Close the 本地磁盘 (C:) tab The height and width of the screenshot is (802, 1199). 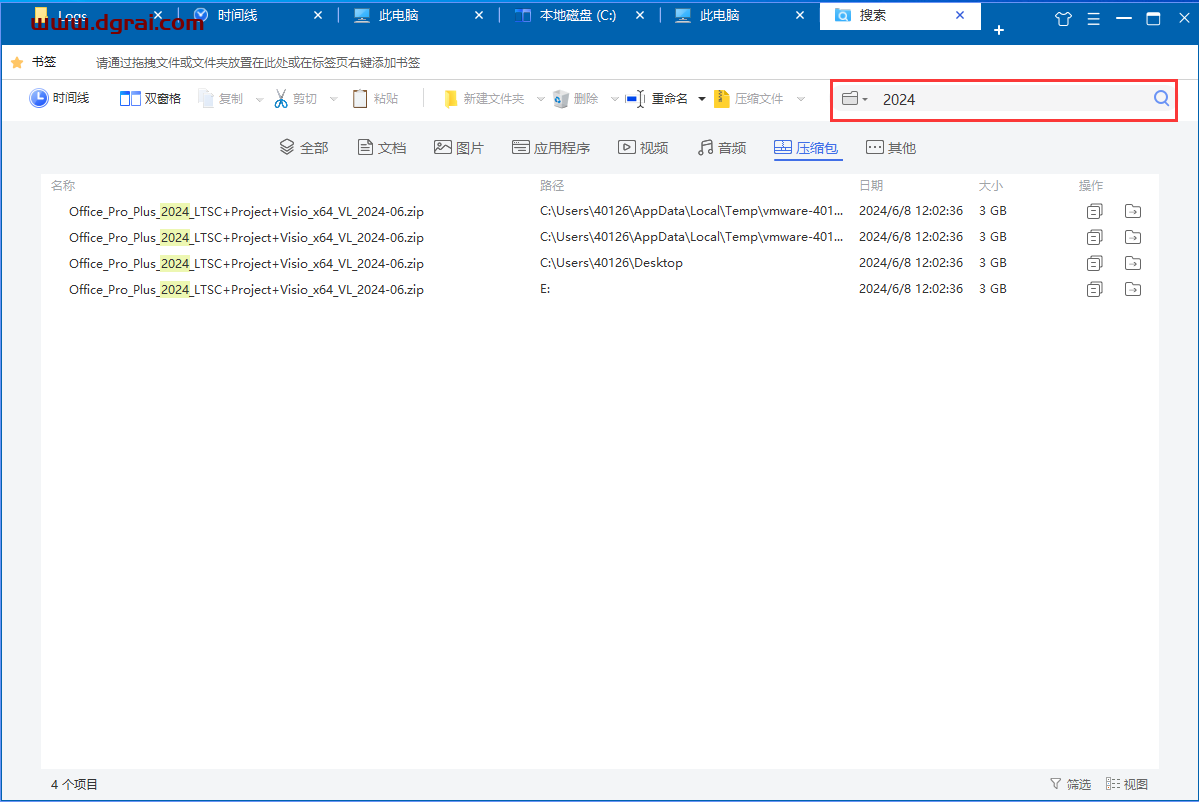coord(639,15)
